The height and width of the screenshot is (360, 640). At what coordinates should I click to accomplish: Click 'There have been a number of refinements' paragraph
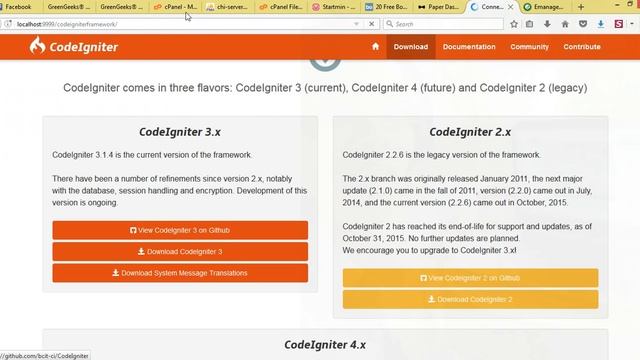pos(180,191)
